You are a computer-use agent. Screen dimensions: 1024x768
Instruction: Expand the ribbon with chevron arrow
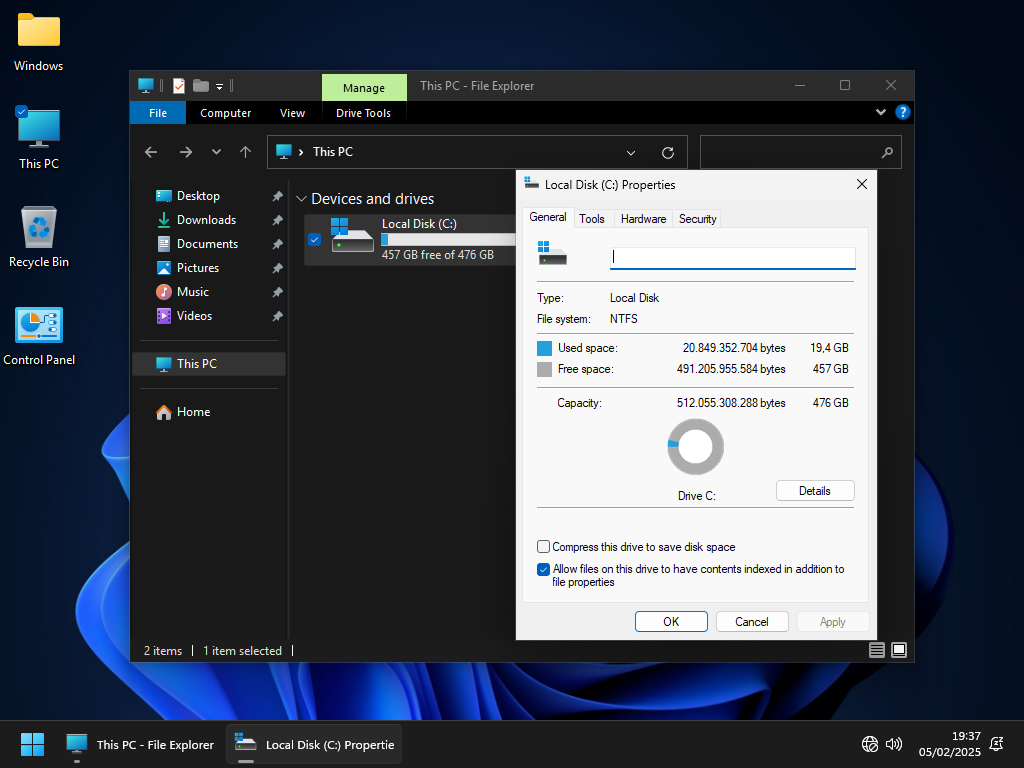(x=880, y=112)
